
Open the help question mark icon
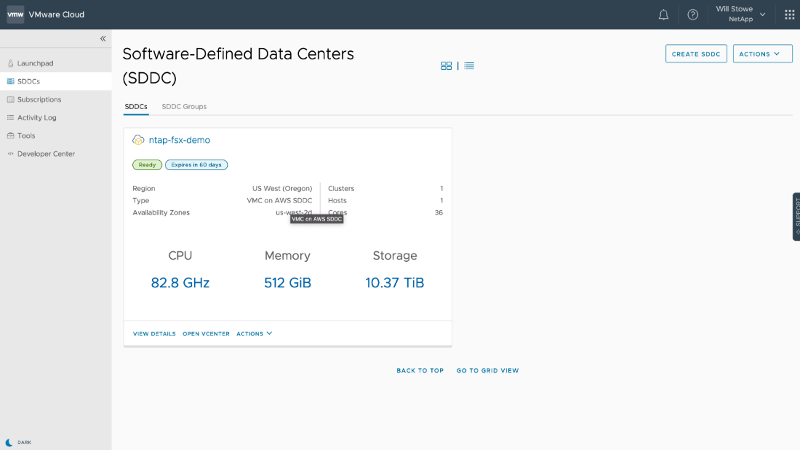pyautogui.click(x=693, y=15)
